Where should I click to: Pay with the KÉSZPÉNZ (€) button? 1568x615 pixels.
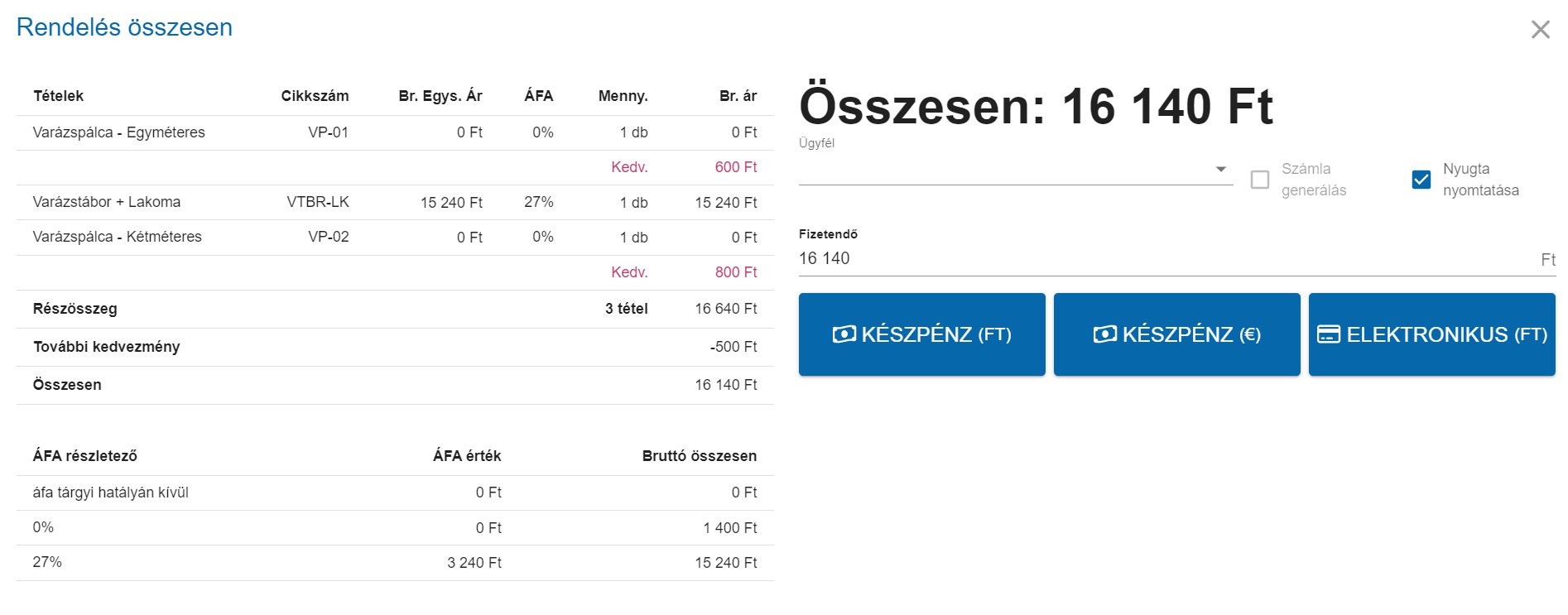click(1177, 334)
